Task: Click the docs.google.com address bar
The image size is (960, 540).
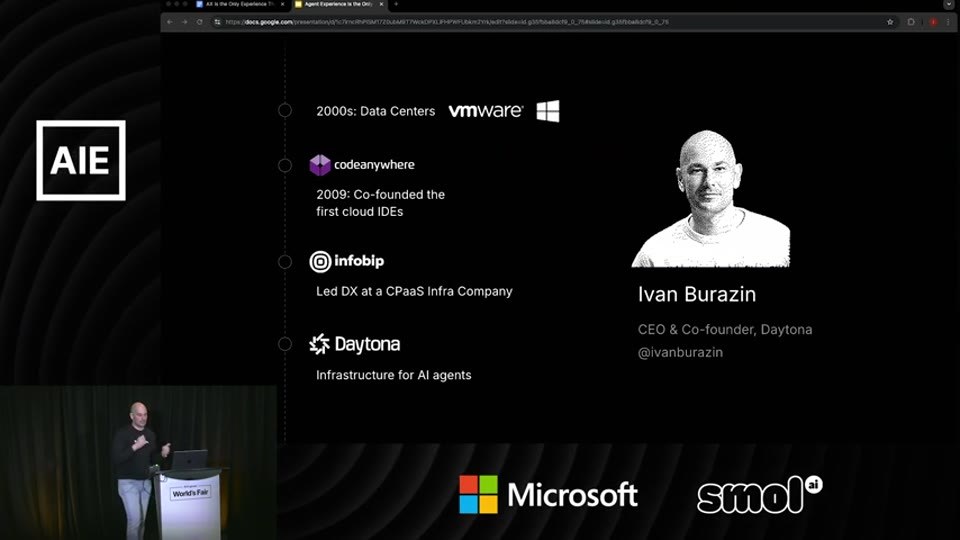Action: (446, 22)
